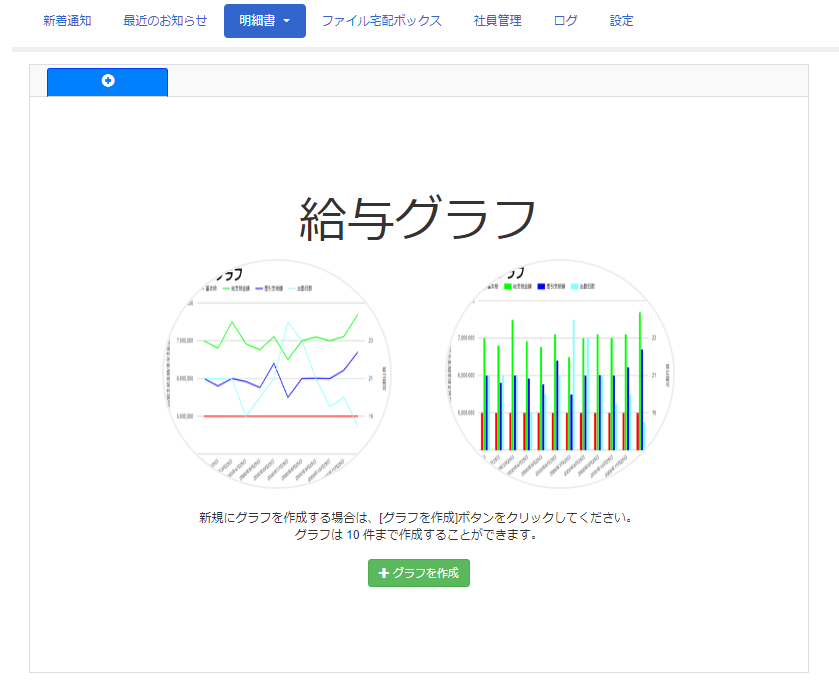Viewport: 839px width, 698px height.
Task: Open 最近のお知らせ from the top menu
Action: click(x=165, y=20)
